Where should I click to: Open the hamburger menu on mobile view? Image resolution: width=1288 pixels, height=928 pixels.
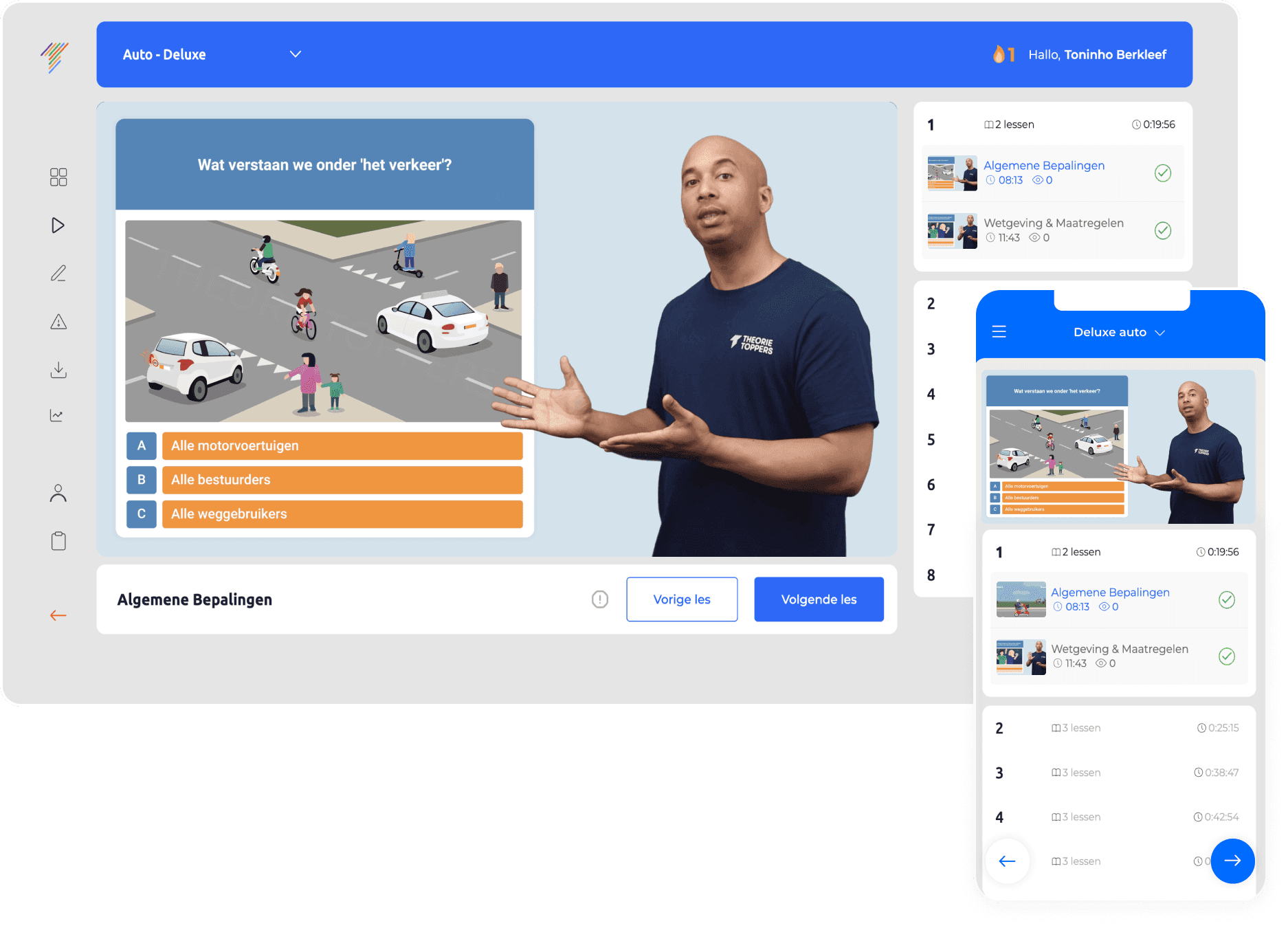point(999,332)
